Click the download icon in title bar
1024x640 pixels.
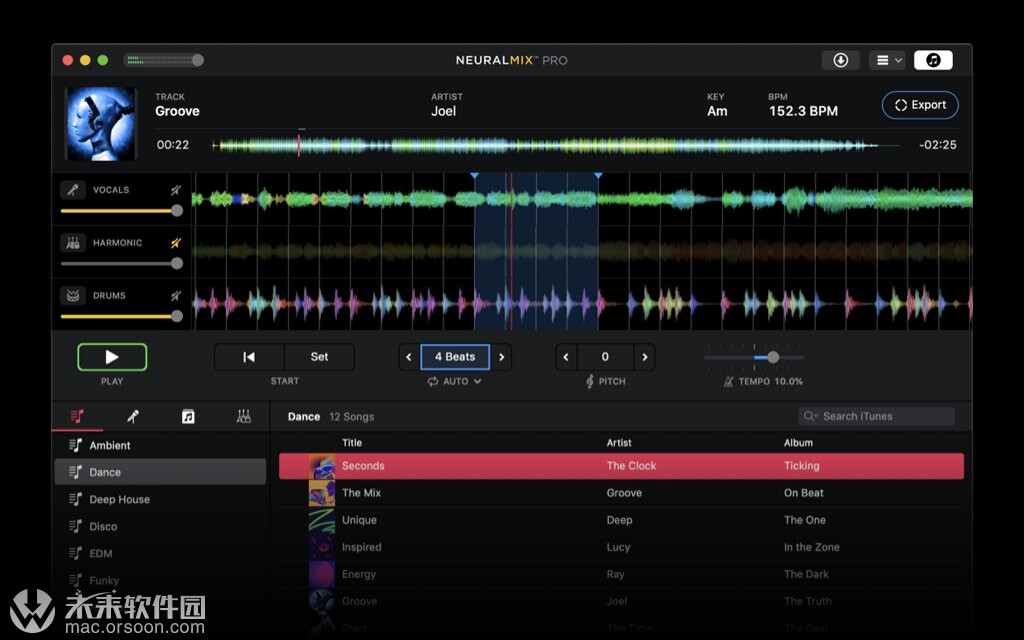coord(840,60)
